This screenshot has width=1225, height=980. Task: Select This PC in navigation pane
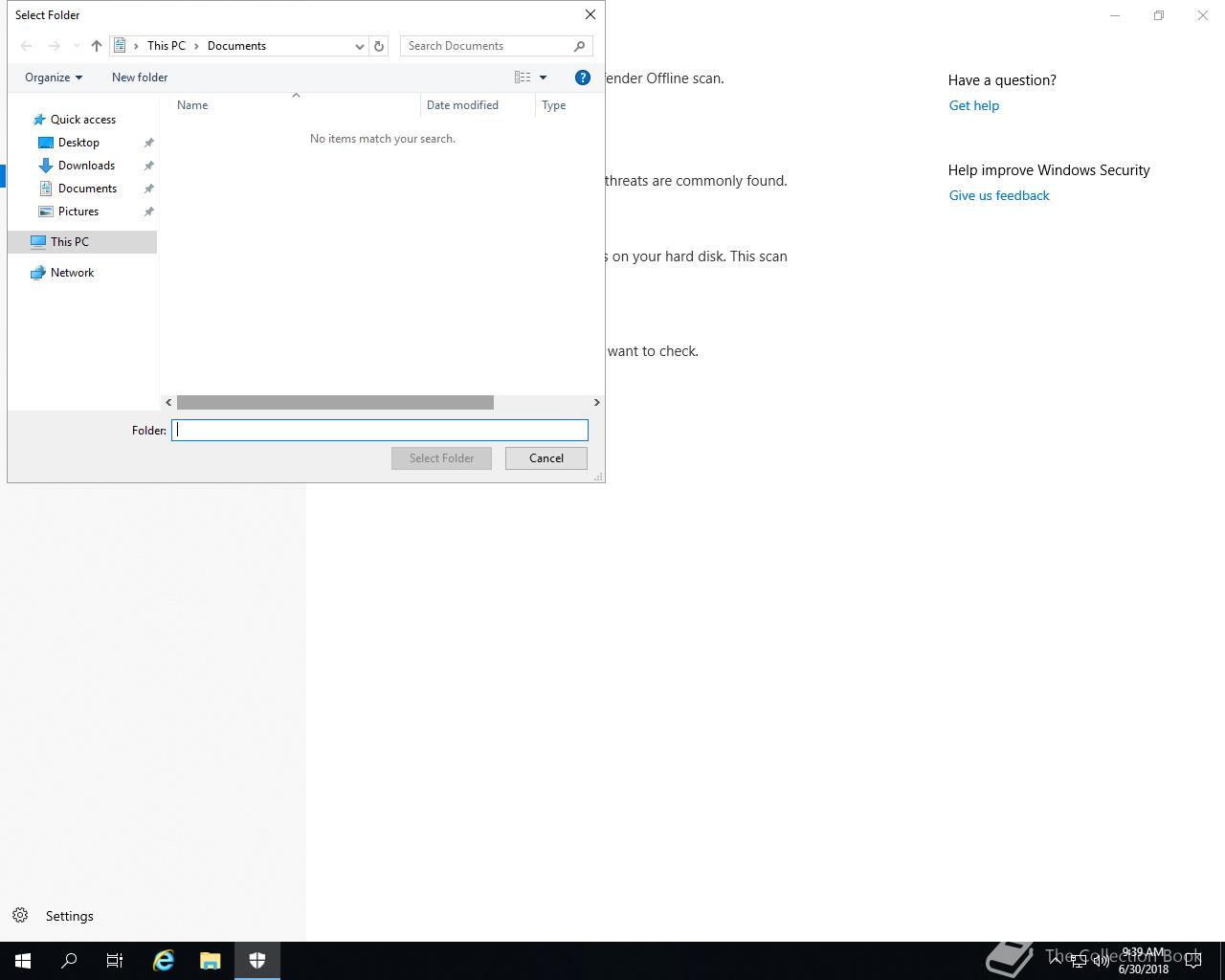70,242
